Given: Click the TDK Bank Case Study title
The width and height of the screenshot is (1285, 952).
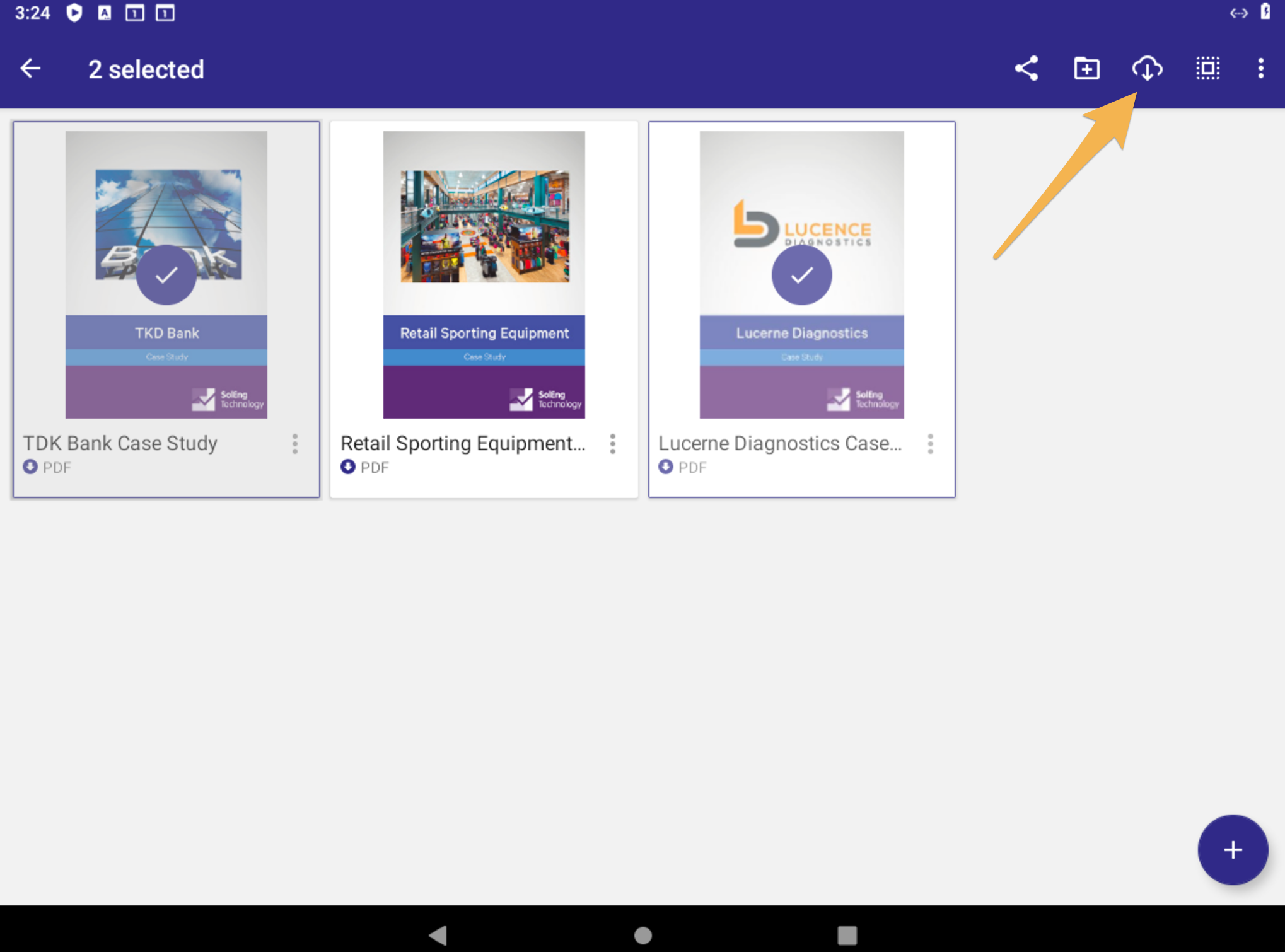Looking at the screenshot, I should [x=120, y=443].
